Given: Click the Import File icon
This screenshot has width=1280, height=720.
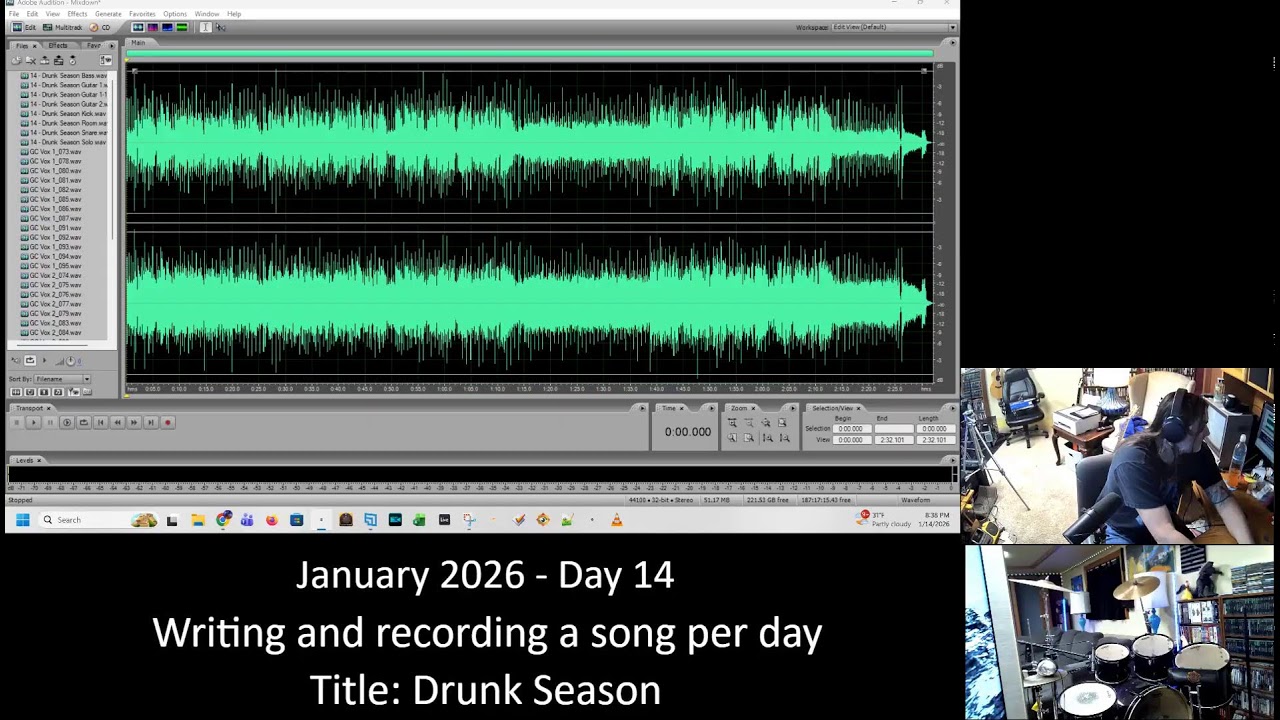Looking at the screenshot, I should click(16, 60).
